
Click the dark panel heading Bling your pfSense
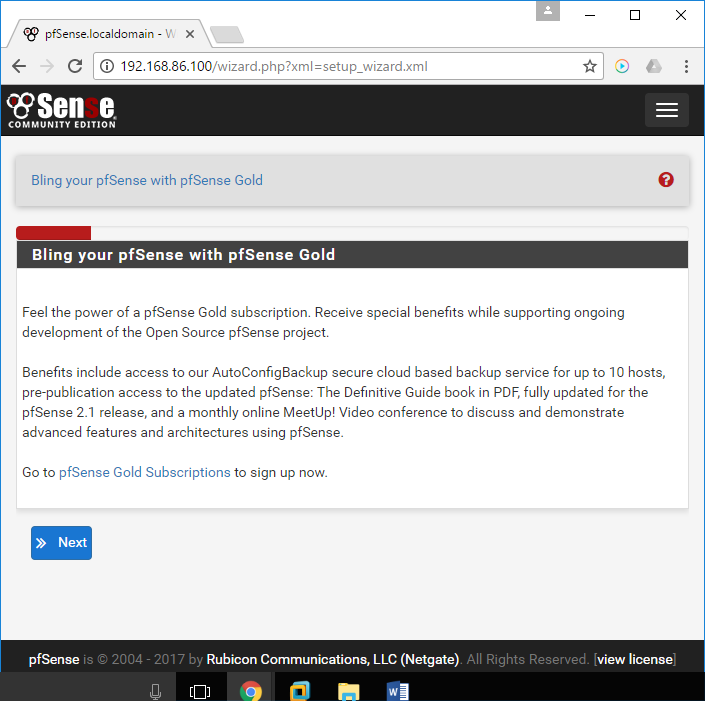coord(352,255)
